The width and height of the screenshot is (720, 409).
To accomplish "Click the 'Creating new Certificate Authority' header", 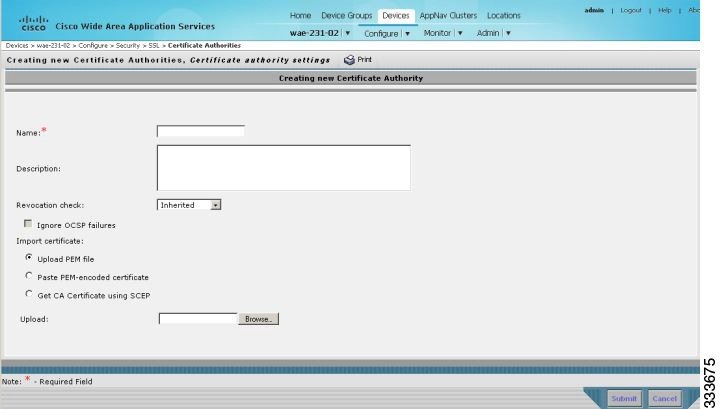I will 351,78.
